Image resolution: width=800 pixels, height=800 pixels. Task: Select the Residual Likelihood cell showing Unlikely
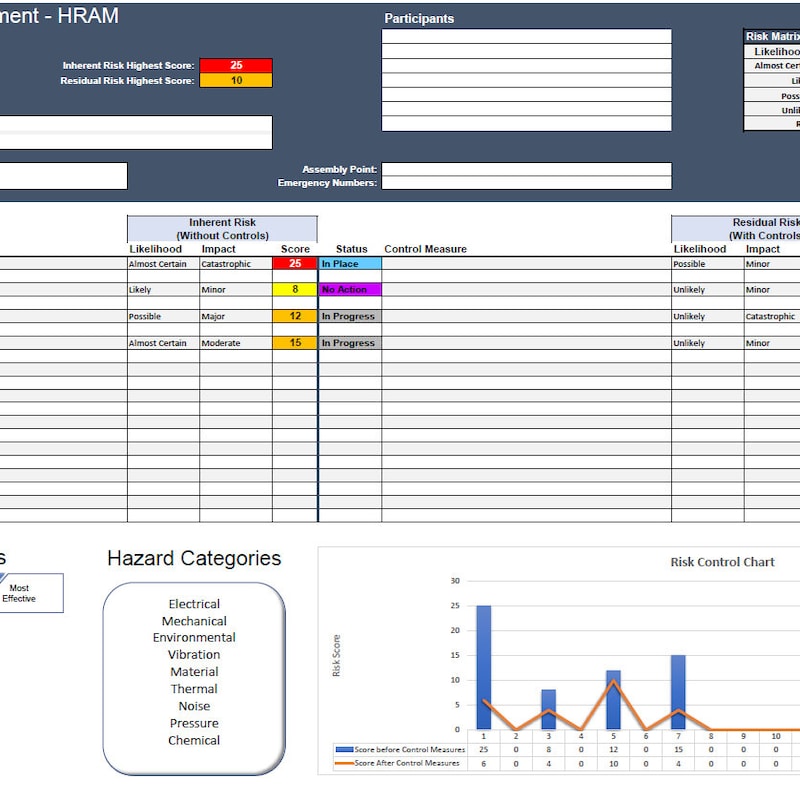click(700, 290)
